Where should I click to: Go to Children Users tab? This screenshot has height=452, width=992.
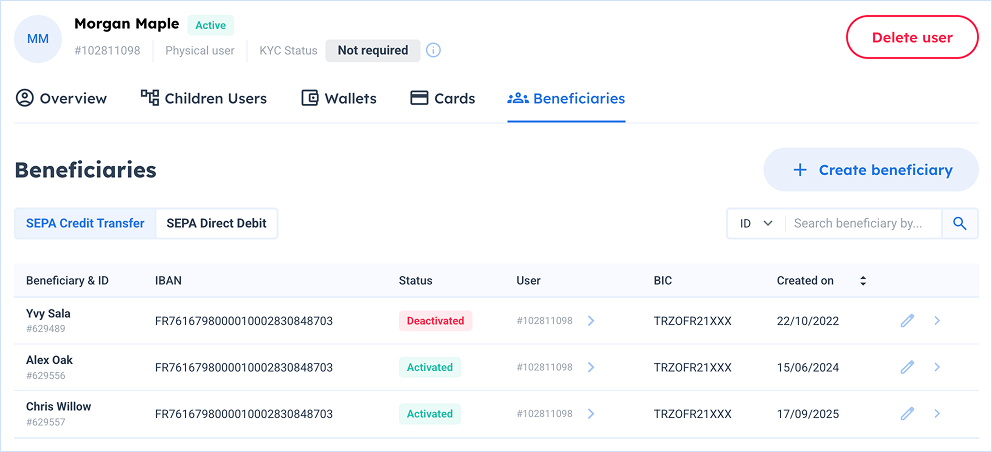click(x=204, y=98)
